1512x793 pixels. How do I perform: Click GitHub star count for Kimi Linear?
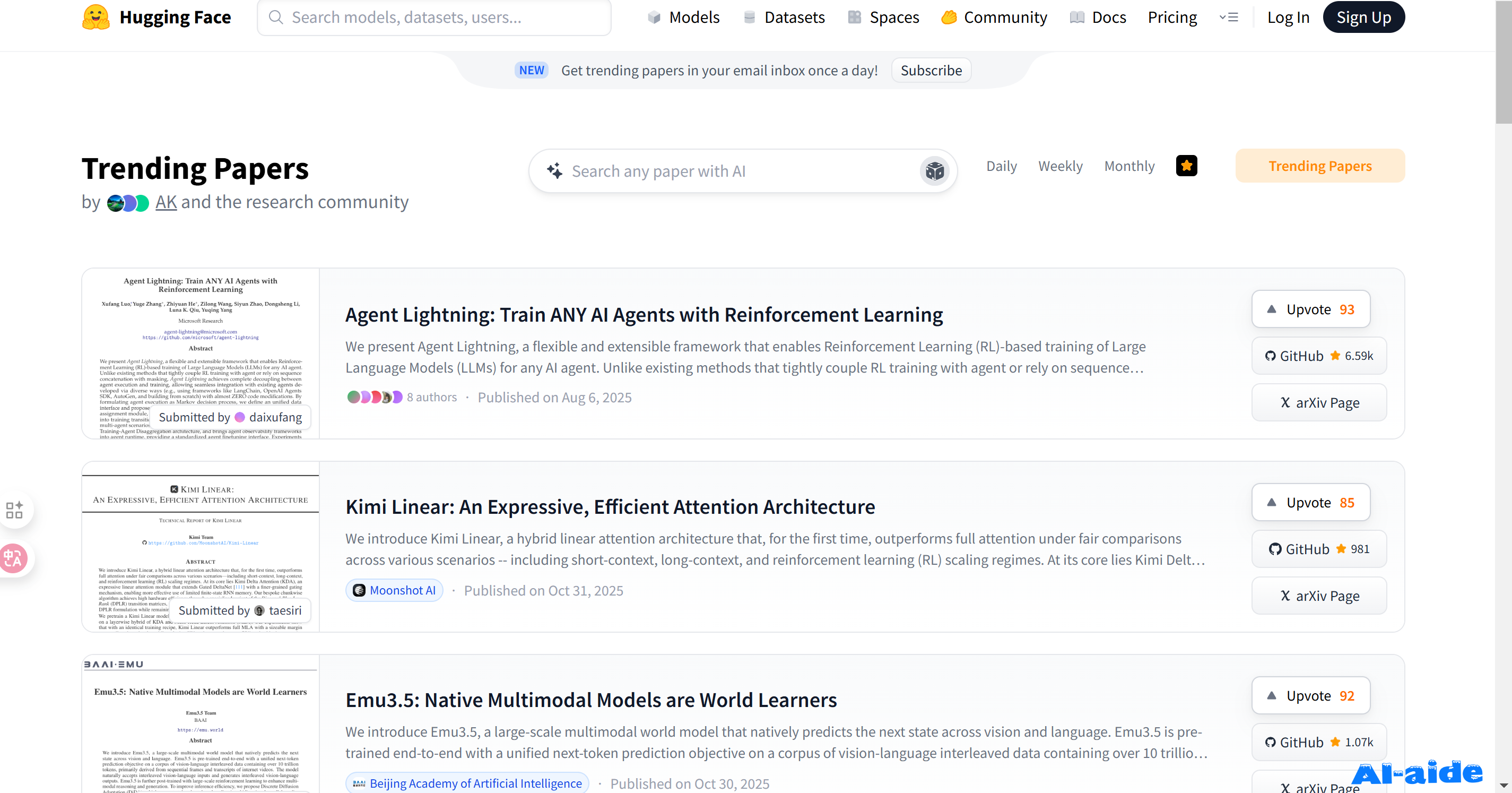pos(1359,549)
